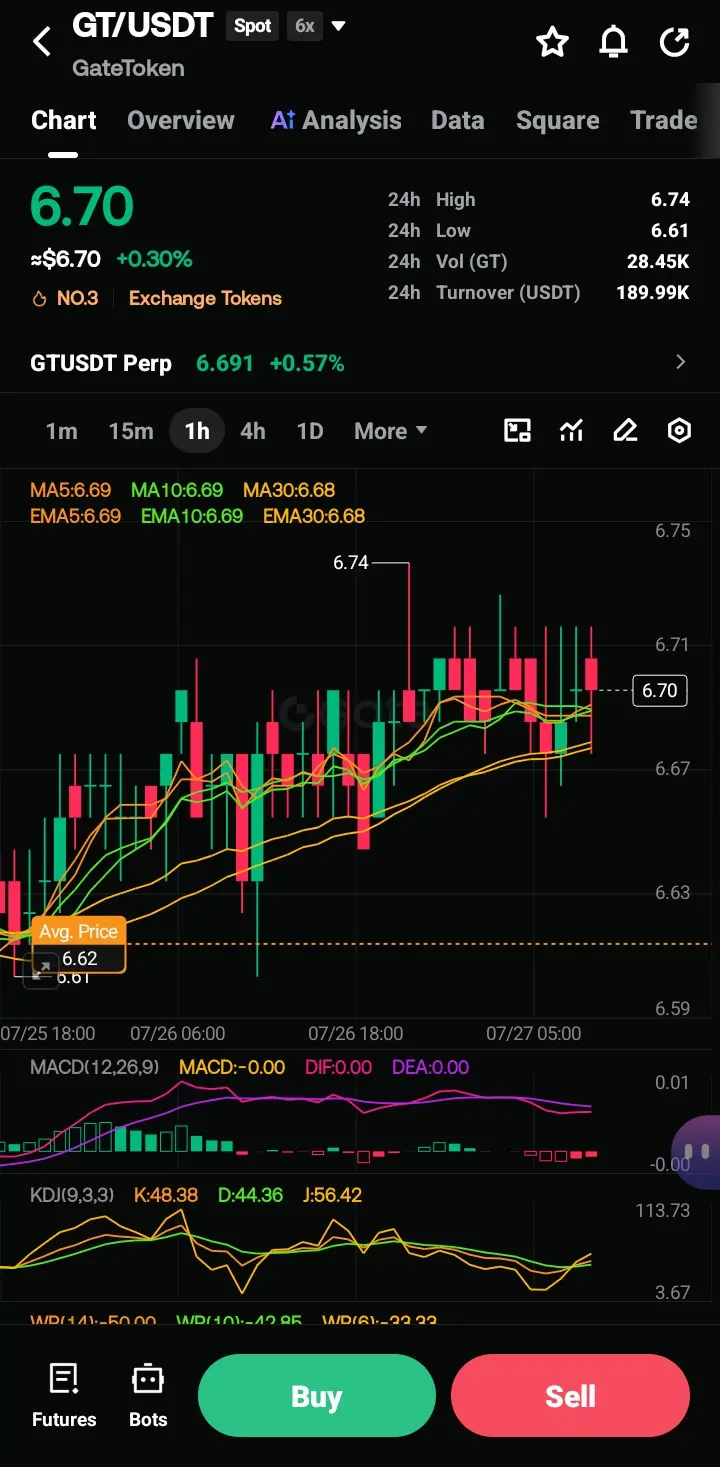
Task: Tap the floating assistant bubble
Action: (697, 1152)
